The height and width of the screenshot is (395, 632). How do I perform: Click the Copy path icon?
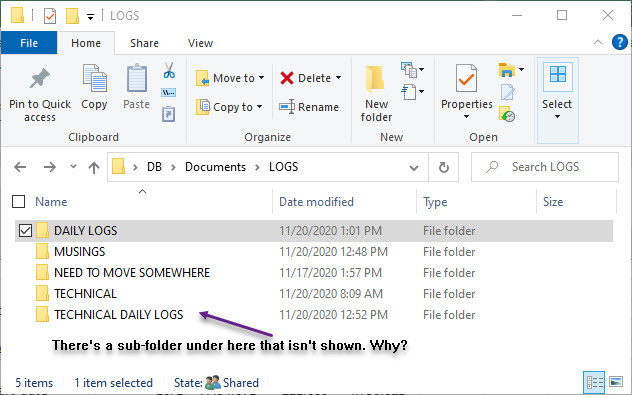pyautogui.click(x=168, y=93)
